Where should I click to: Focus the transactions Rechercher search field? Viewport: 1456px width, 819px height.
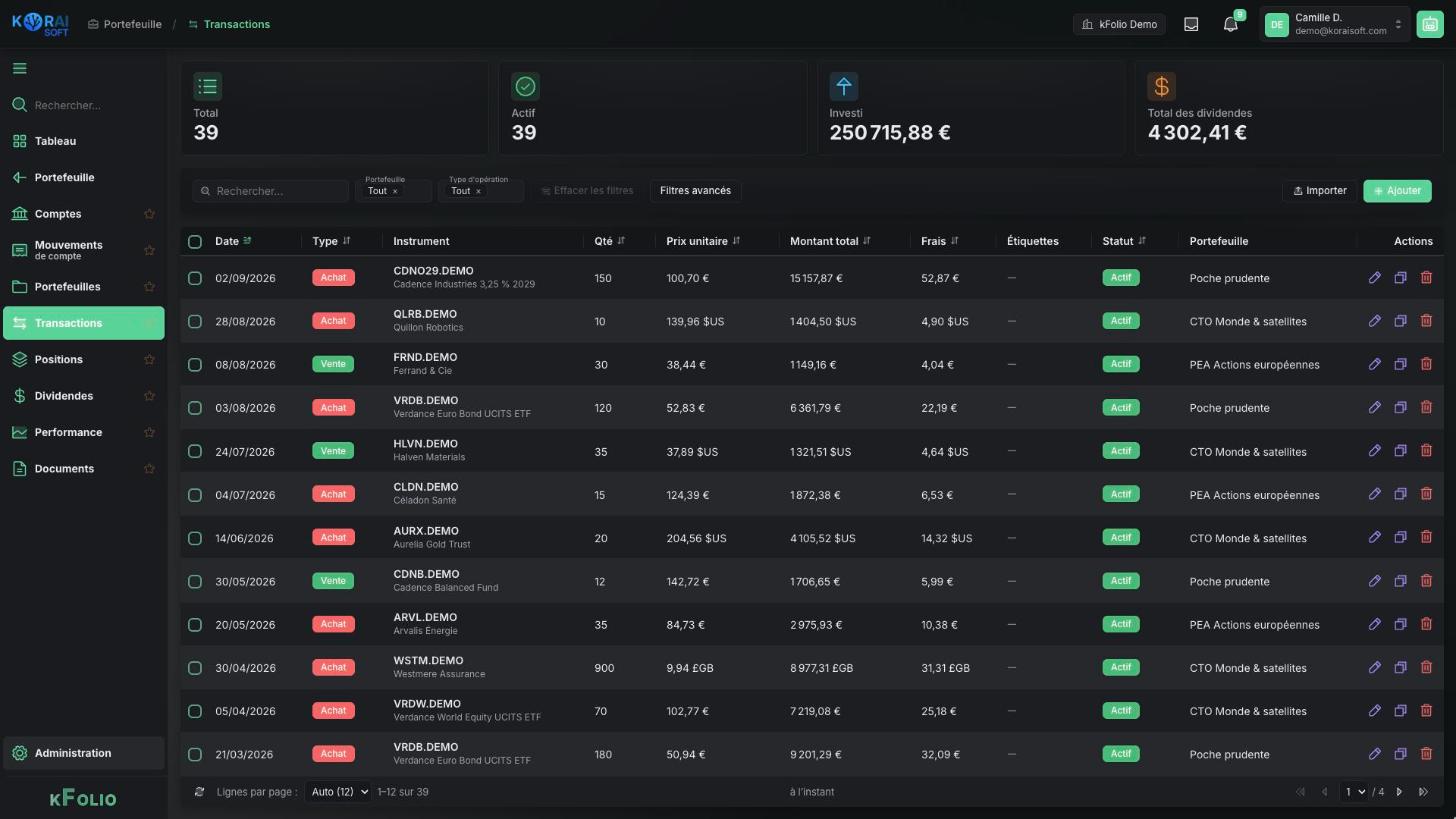pos(271,191)
